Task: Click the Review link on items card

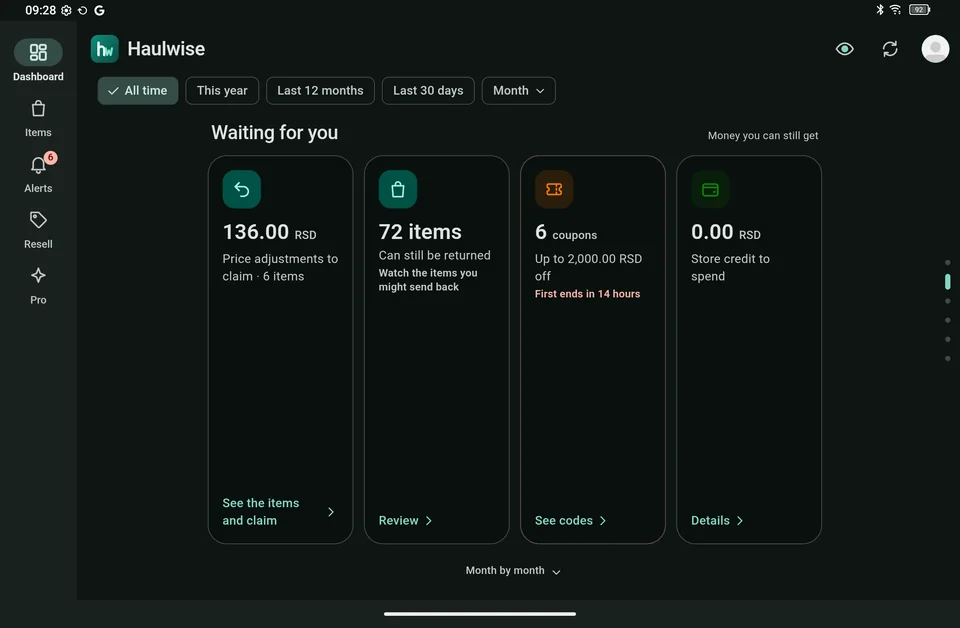Action: (x=405, y=520)
